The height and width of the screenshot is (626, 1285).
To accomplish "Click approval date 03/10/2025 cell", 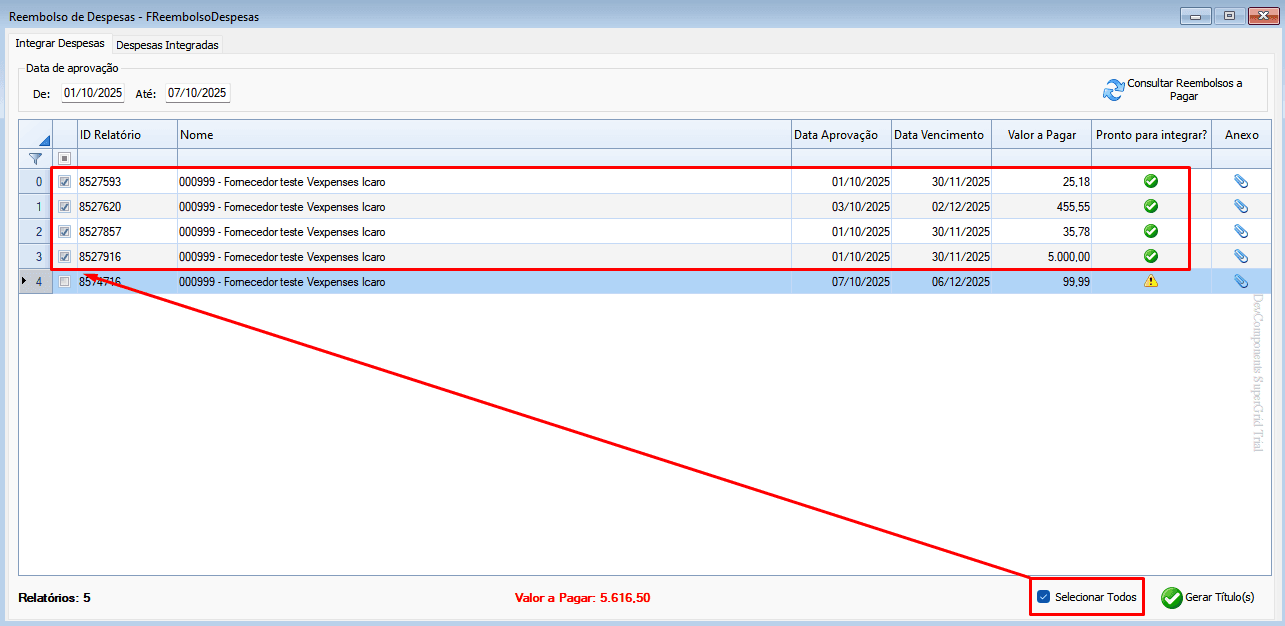I will [x=841, y=207].
